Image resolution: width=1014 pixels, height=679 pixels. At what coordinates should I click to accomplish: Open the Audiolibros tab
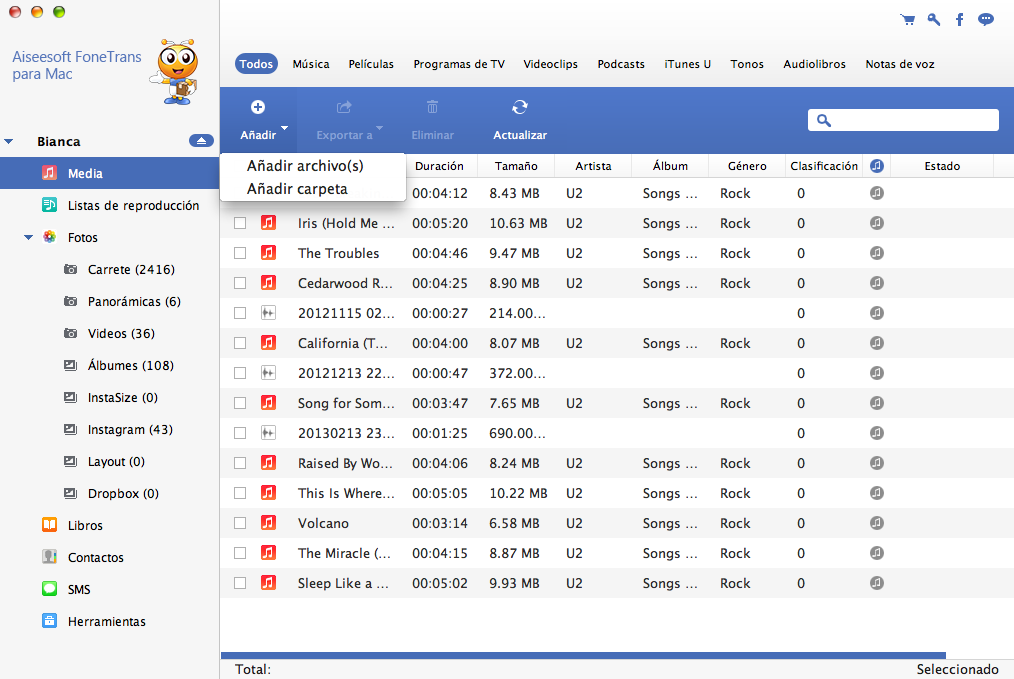pos(814,64)
